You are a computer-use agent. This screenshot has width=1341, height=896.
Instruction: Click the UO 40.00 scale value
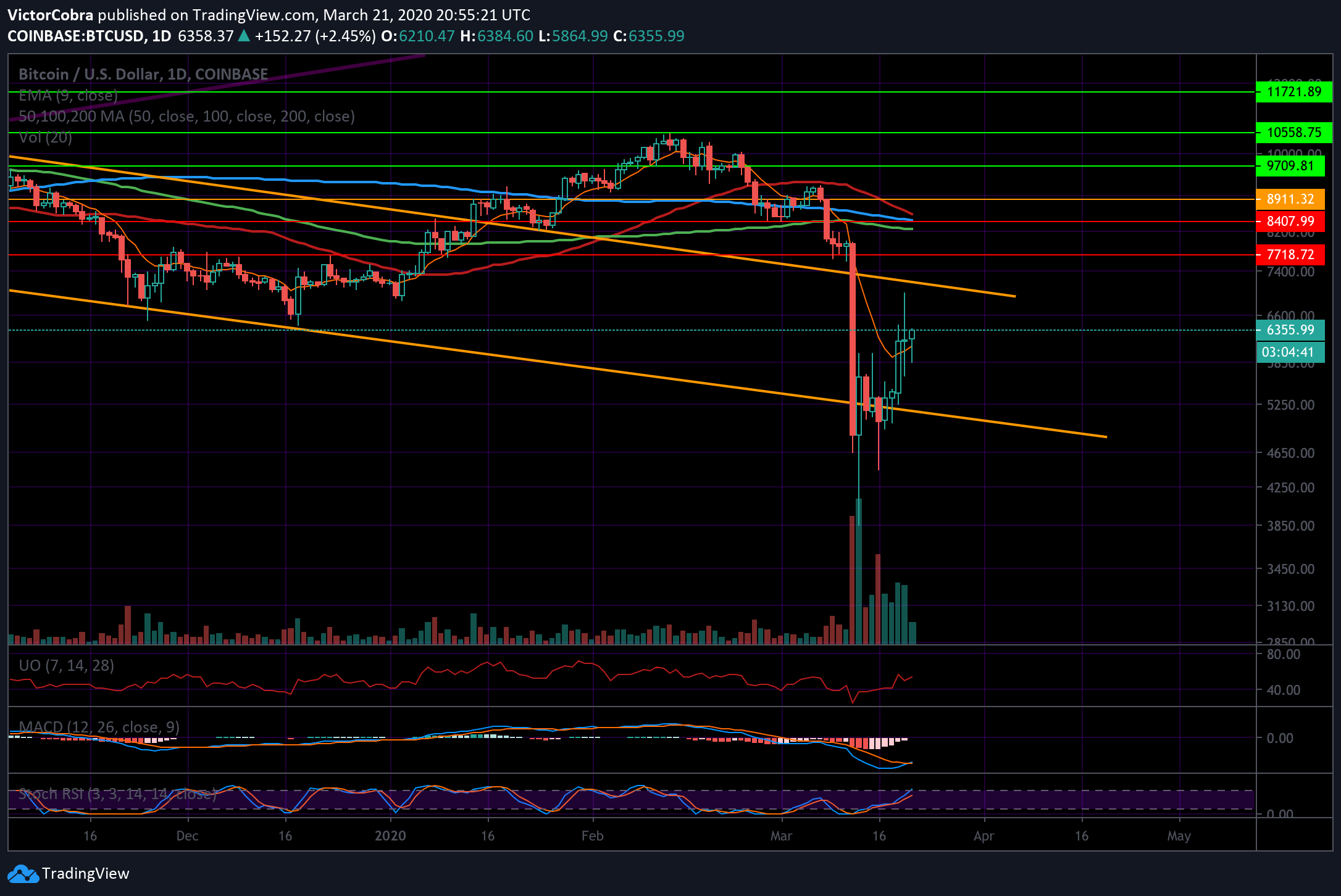pyautogui.click(x=1283, y=690)
